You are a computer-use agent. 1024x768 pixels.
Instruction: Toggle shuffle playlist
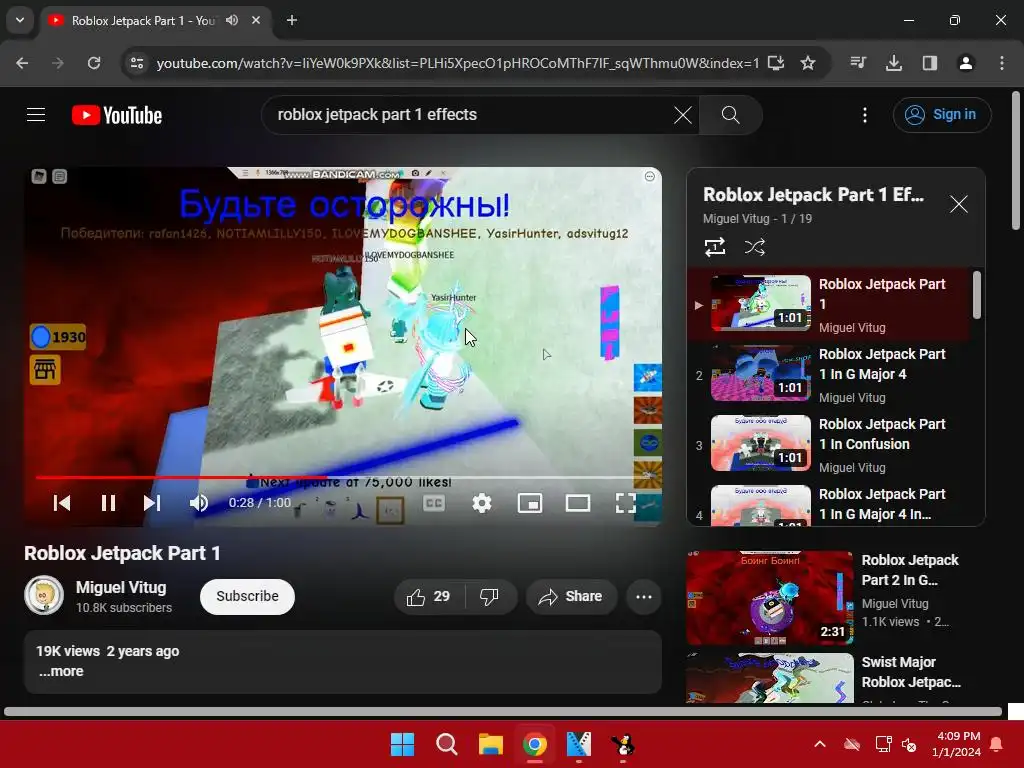(754, 248)
